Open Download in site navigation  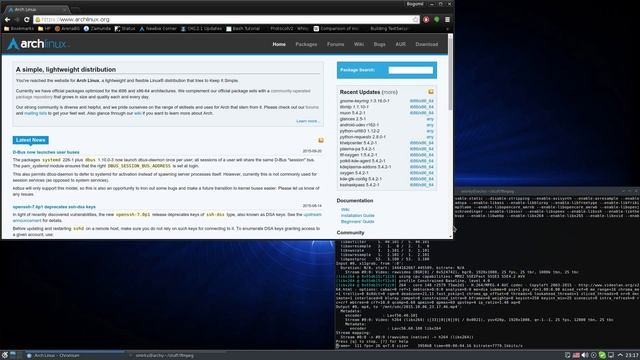[x=427, y=44]
